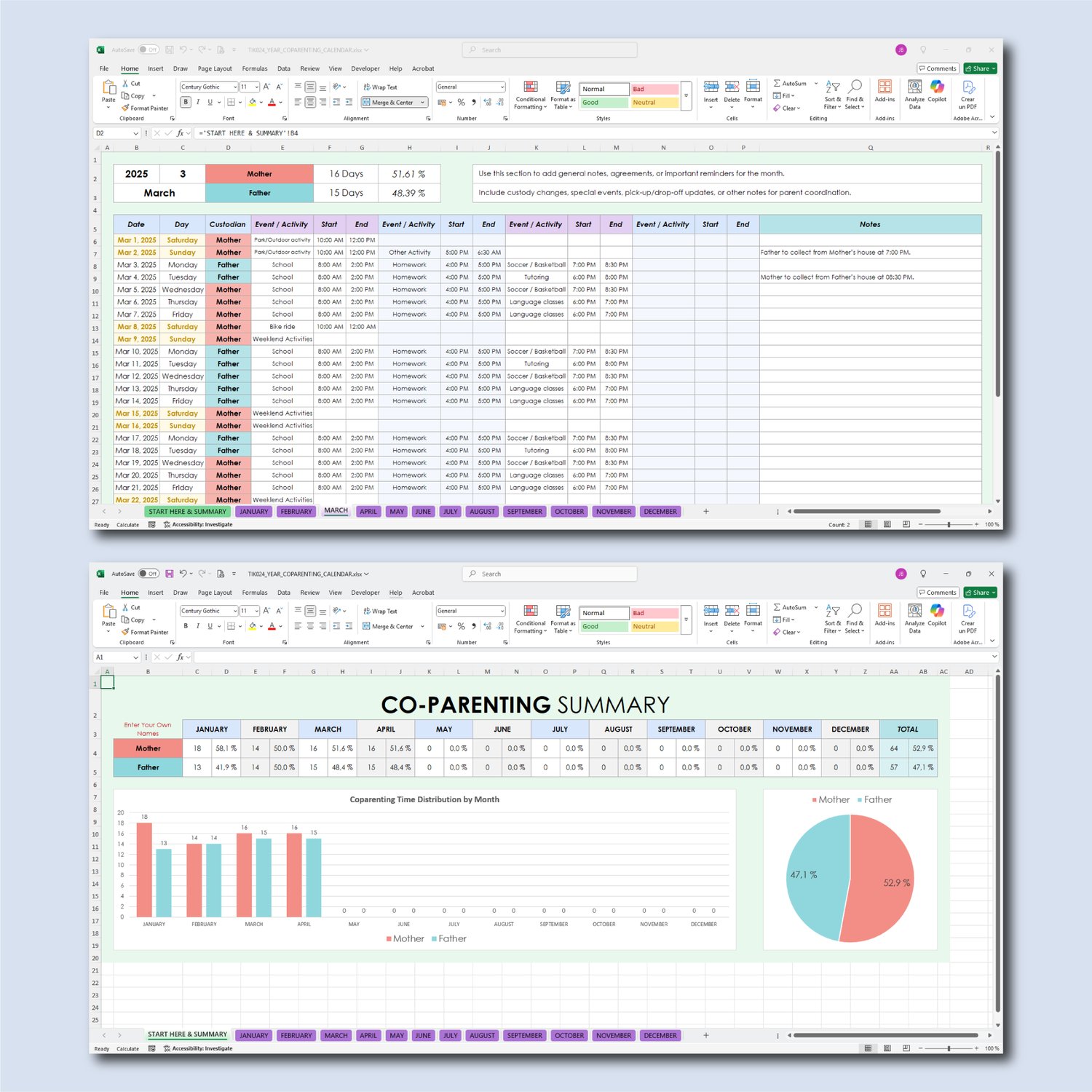Image resolution: width=1092 pixels, height=1092 pixels.
Task: Expand the Name Box dropdown in the top window
Action: (x=135, y=133)
